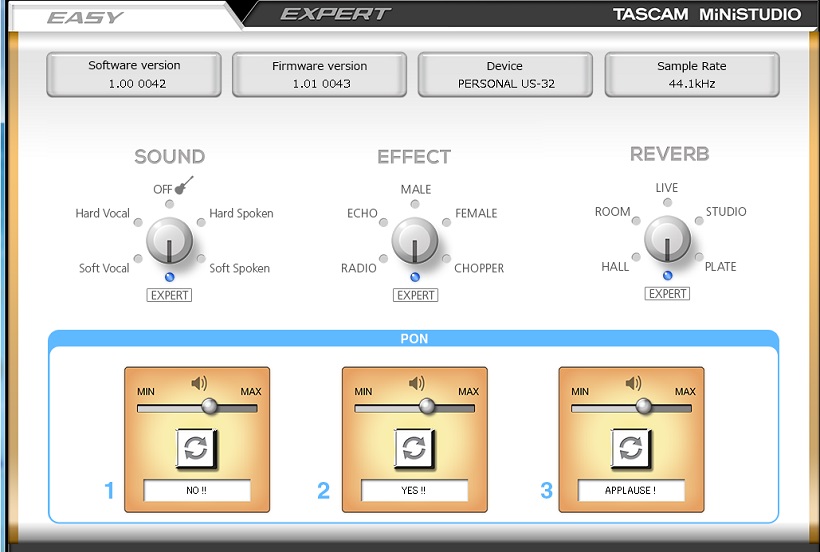Select the blue EXPERT dot under REVERB
Screen dimensions: 820x552
tap(667, 275)
